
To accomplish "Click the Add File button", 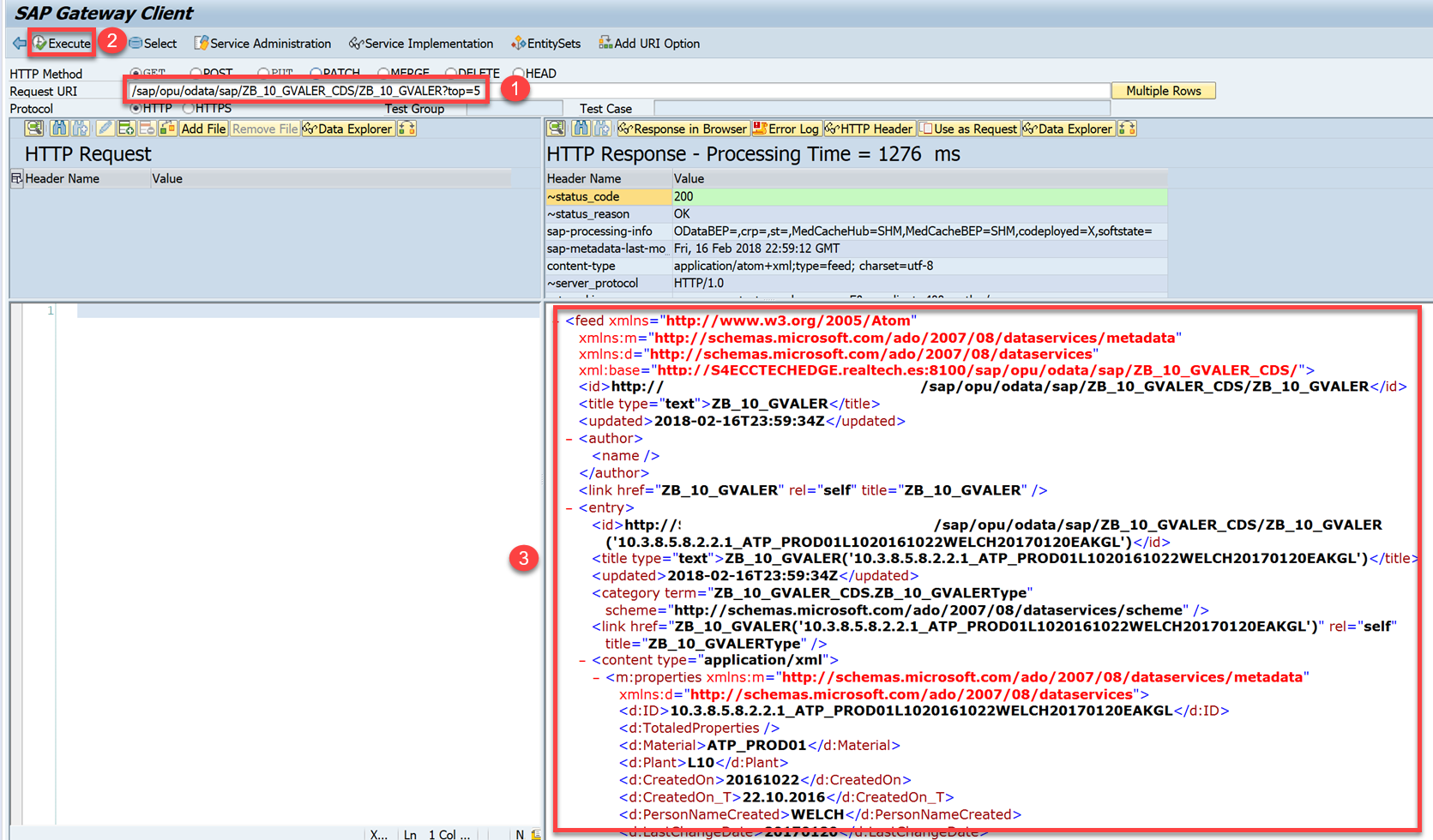I will point(203,129).
